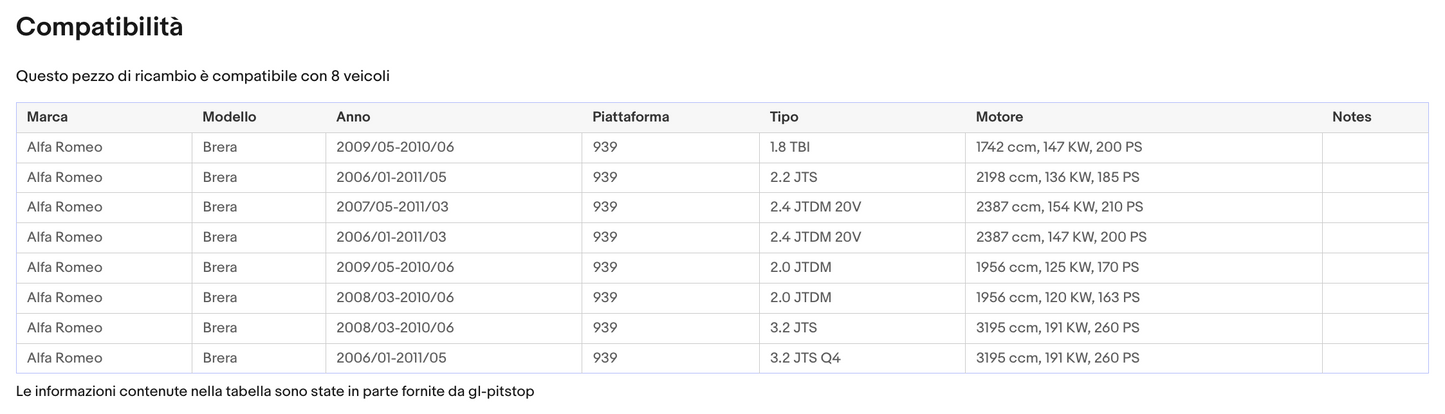Select the Modello column header
This screenshot has width=1445, height=414.
click(x=229, y=117)
